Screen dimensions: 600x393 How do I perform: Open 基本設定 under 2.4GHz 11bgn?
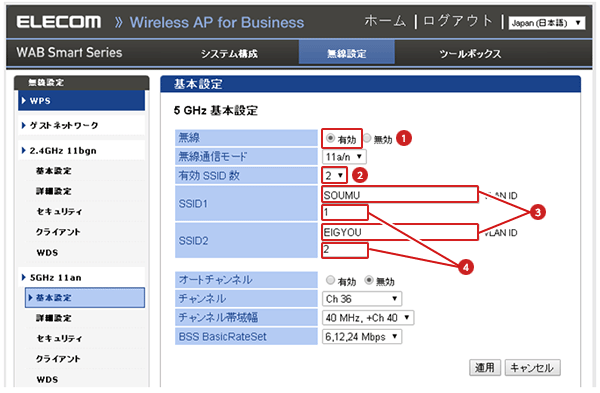(54, 171)
